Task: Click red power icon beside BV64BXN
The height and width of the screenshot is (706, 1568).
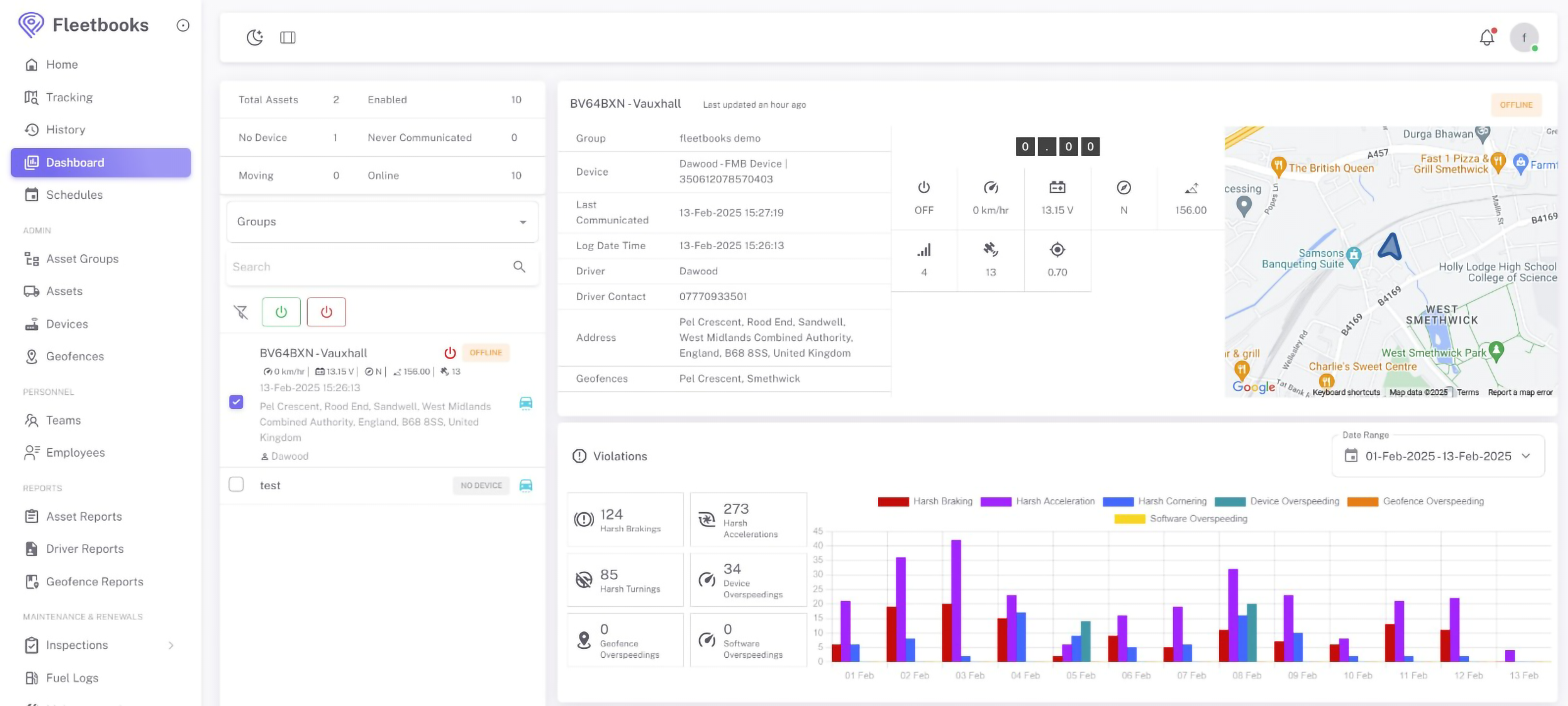Action: point(450,353)
